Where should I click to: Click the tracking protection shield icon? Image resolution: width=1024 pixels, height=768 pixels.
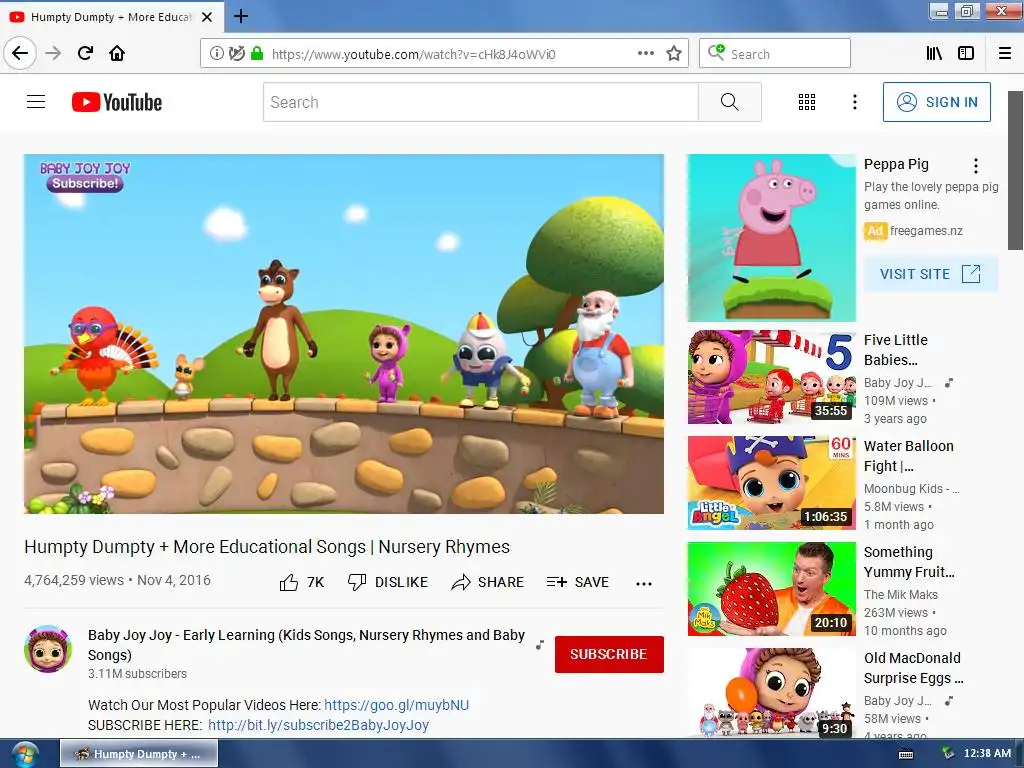point(237,54)
